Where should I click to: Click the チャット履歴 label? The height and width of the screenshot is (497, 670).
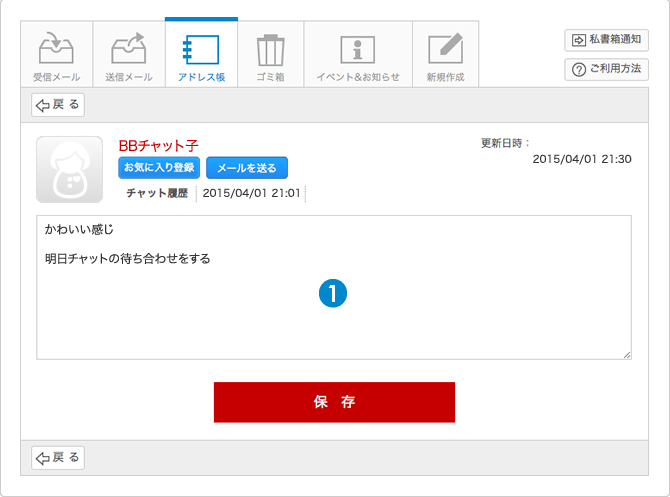tap(157, 193)
